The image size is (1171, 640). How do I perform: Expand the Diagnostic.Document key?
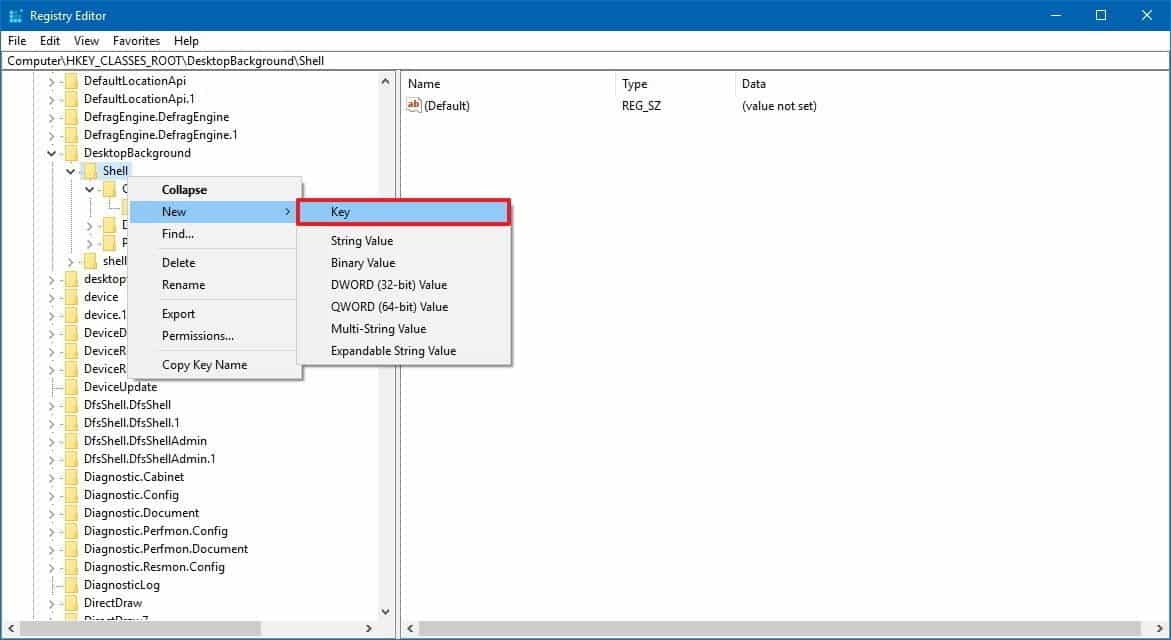point(52,513)
